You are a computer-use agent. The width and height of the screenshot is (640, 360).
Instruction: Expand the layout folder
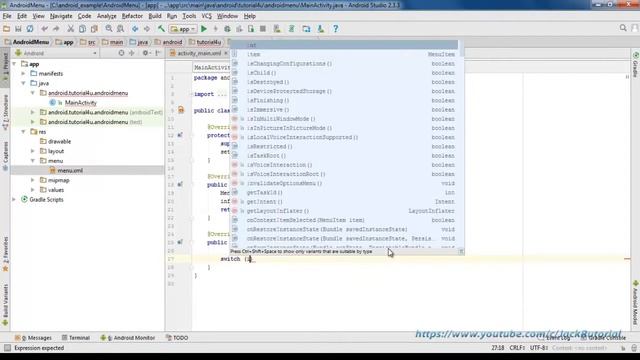[33, 151]
